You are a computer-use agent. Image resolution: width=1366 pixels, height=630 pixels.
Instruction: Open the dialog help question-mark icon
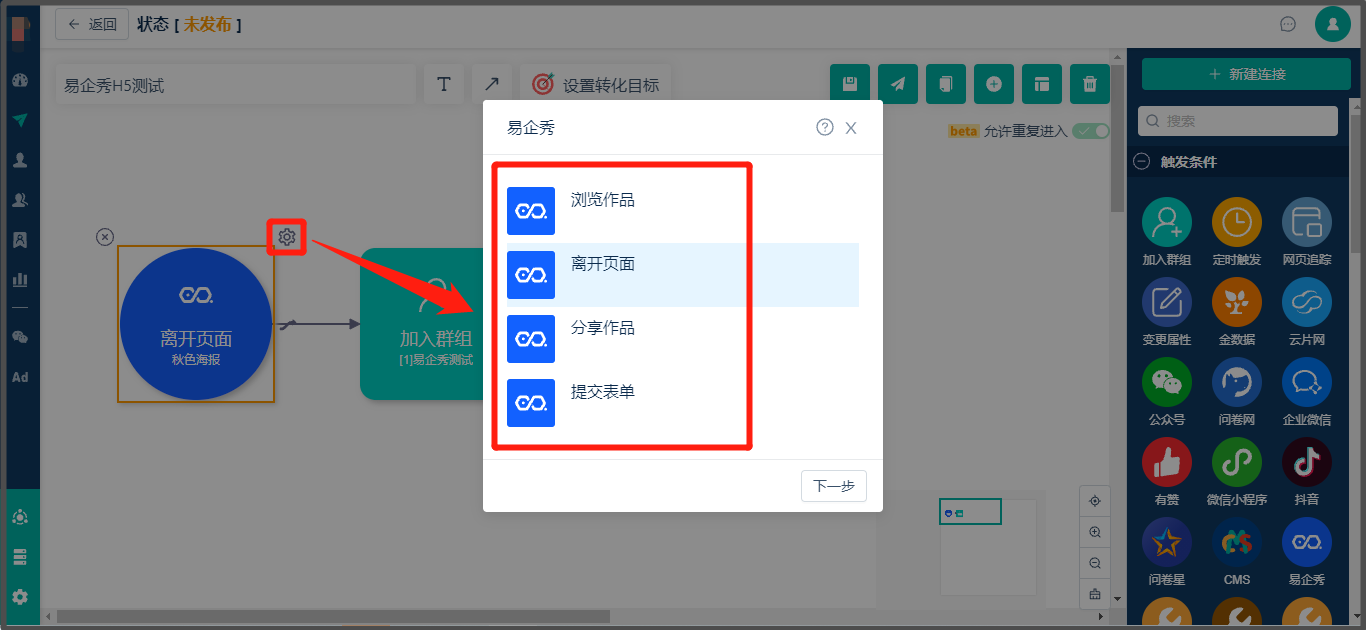pos(825,127)
